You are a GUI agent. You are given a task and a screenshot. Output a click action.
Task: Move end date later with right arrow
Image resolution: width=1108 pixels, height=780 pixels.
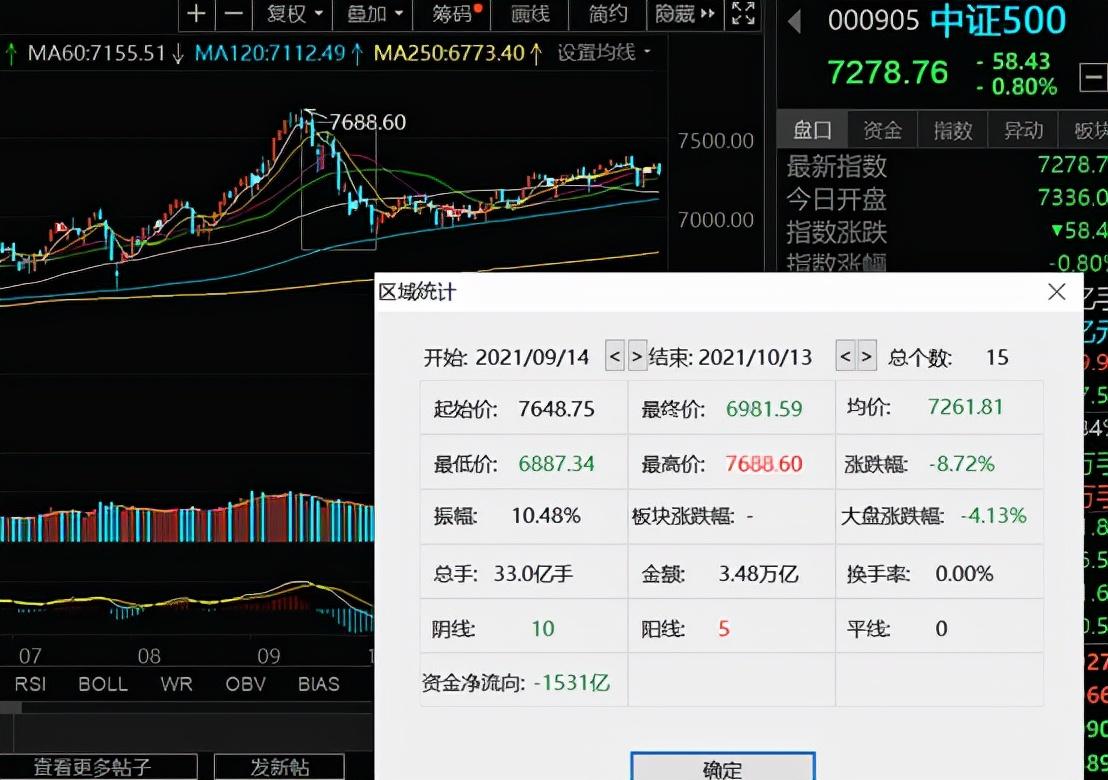tap(867, 355)
